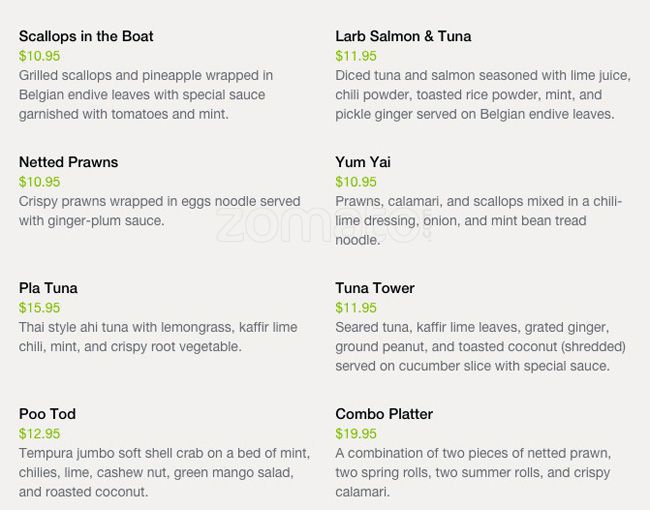Choose the Yum Yai dish title
Image resolution: width=650 pixels, height=510 pixels.
[x=363, y=162]
